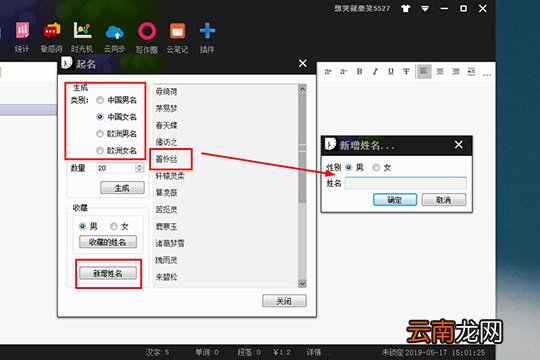Open the more options ellipsis in toolbar

487,74
